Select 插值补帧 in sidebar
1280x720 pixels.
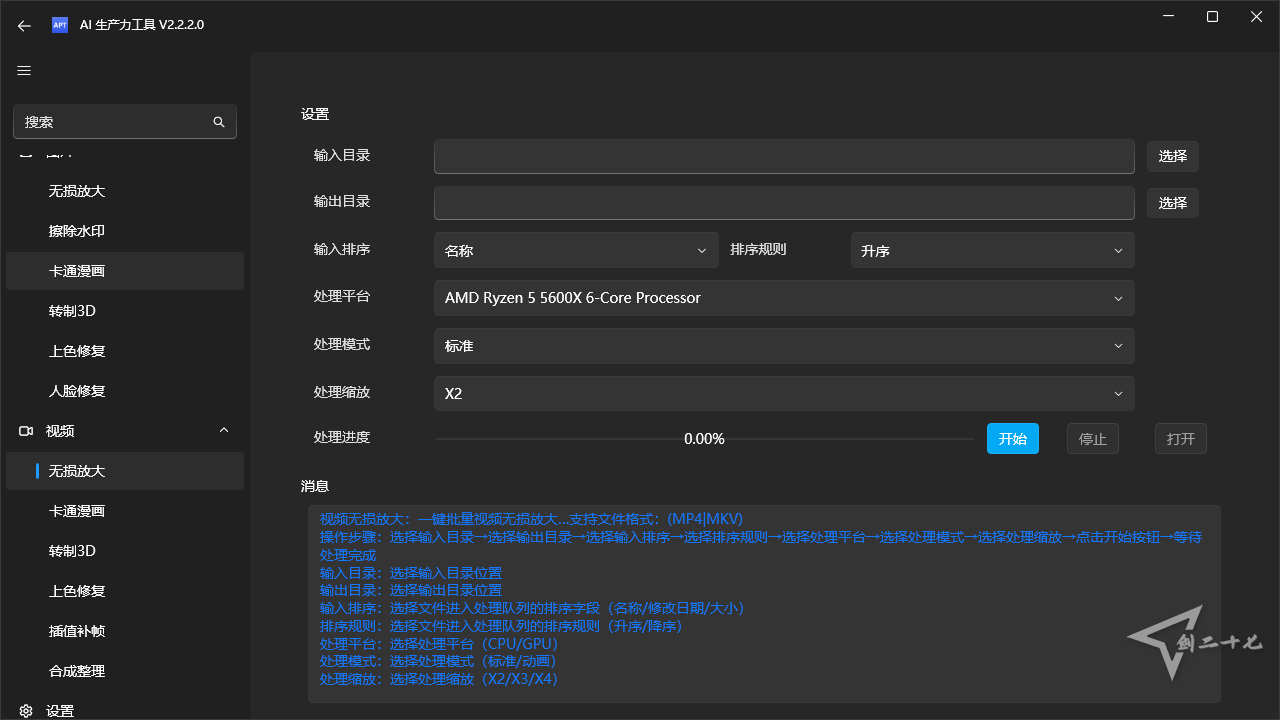125,631
